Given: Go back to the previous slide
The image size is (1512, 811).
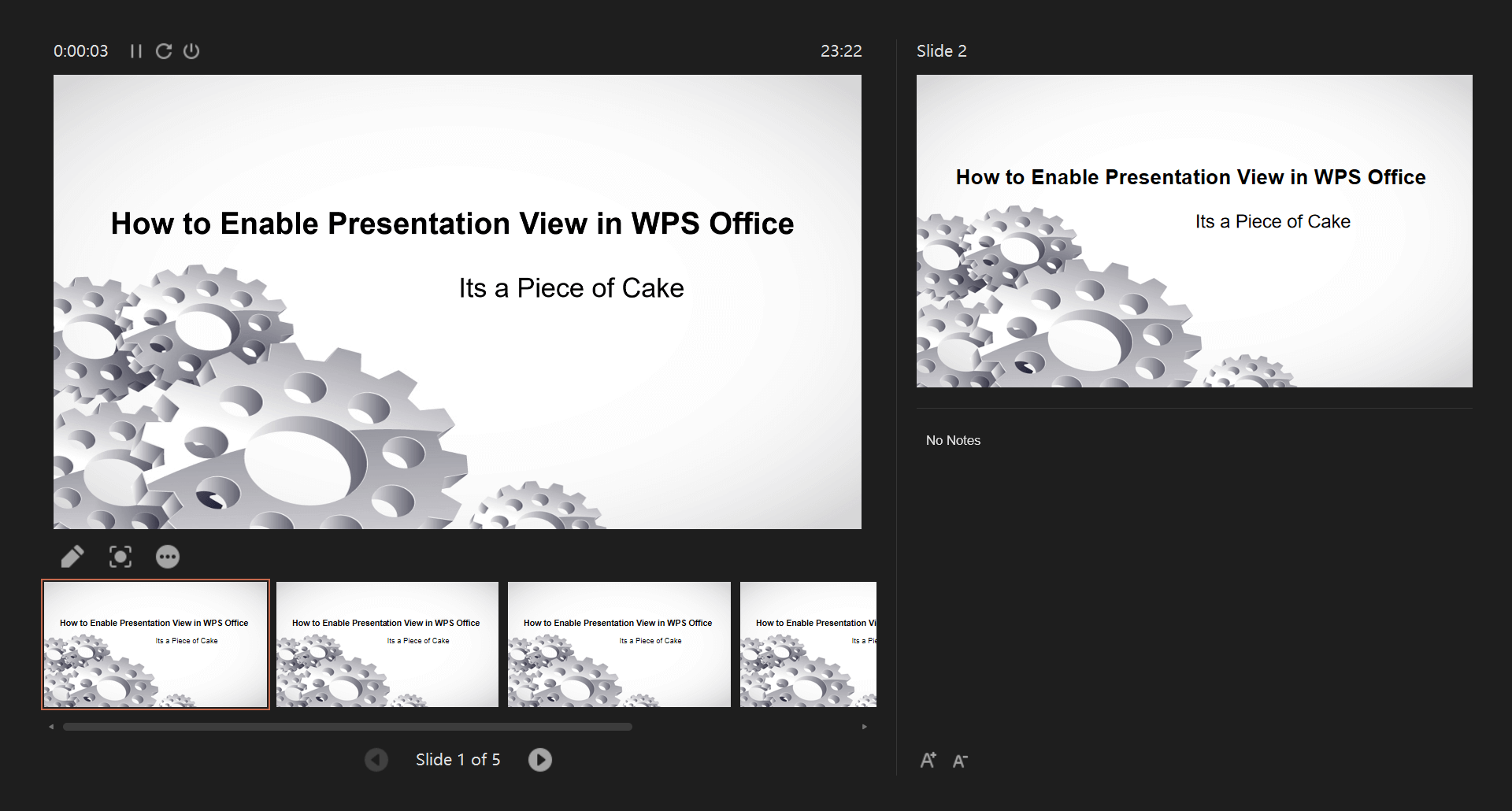Looking at the screenshot, I should (x=376, y=759).
